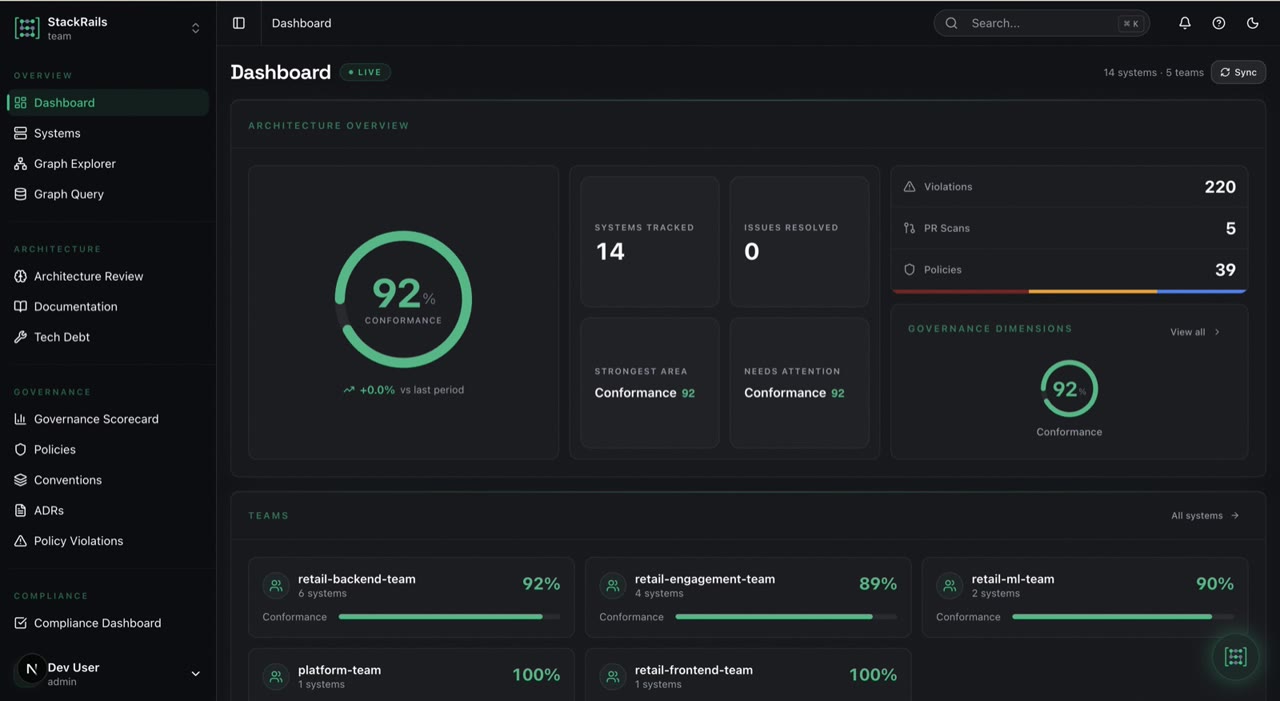Click the platform-team 100% value
The image size is (1280, 701).
536,675
